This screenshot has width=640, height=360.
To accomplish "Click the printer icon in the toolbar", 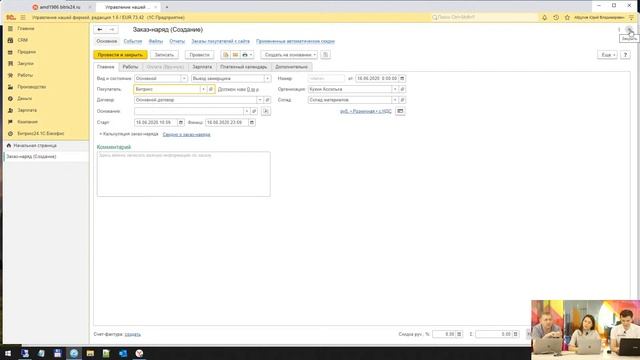I will click(x=245, y=55).
